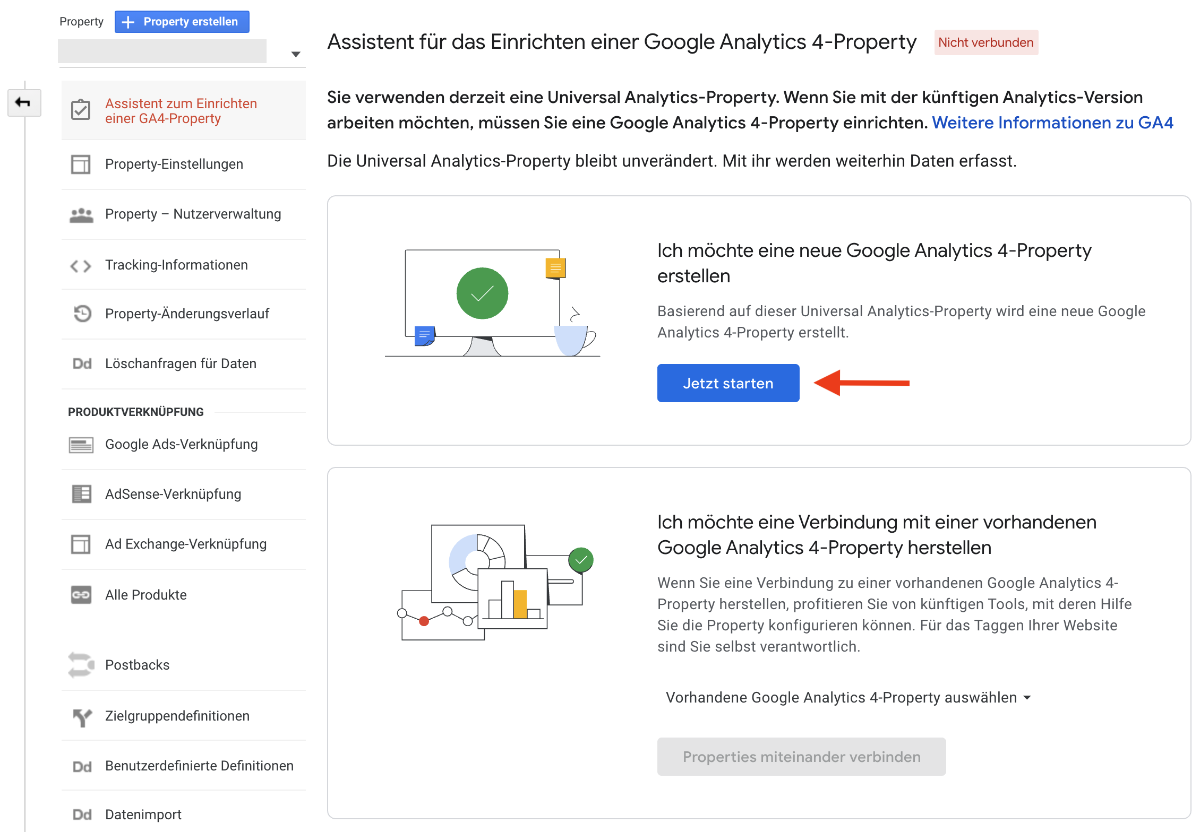This screenshot has width=1200, height=832.
Task: Open Google Ads-Verknüpfung
Action: point(183,445)
